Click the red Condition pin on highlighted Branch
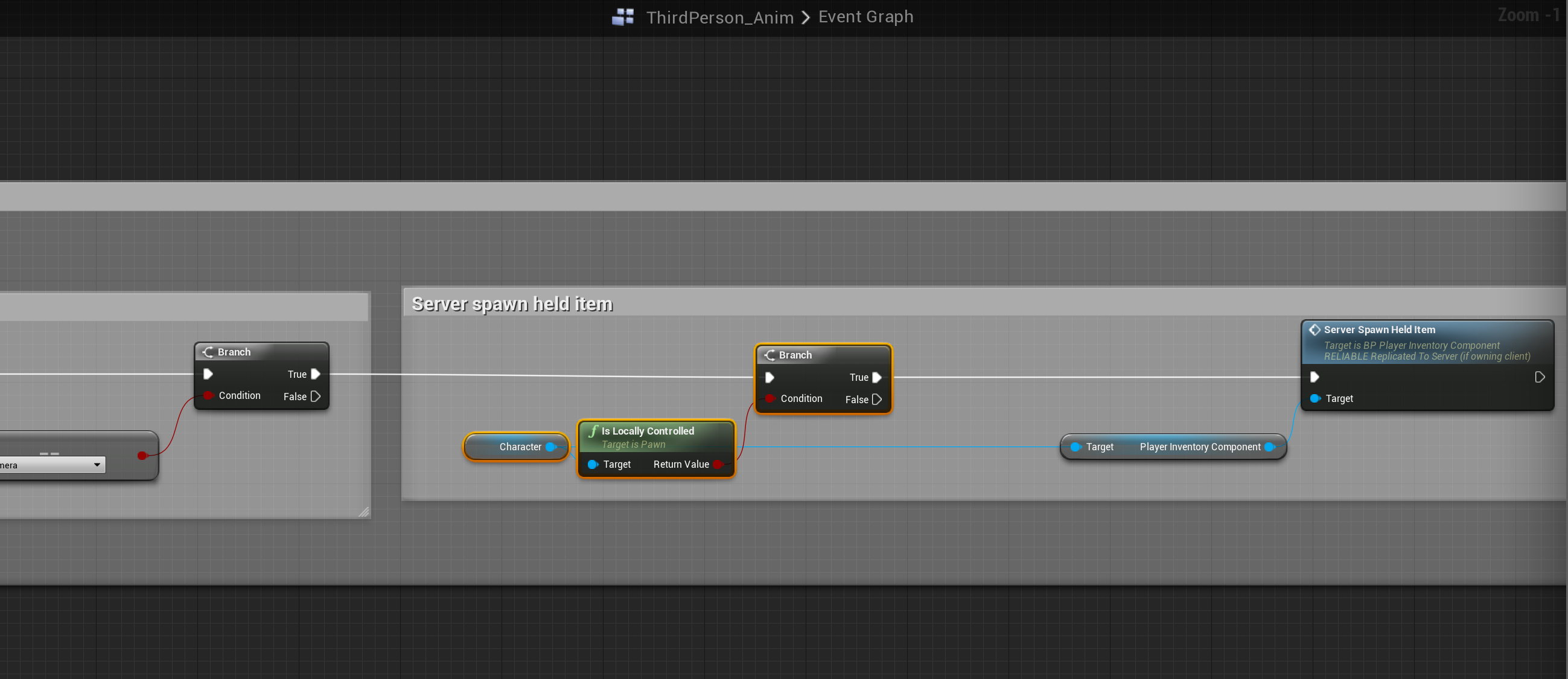Screen dimensions: 1568x679 pos(770,398)
